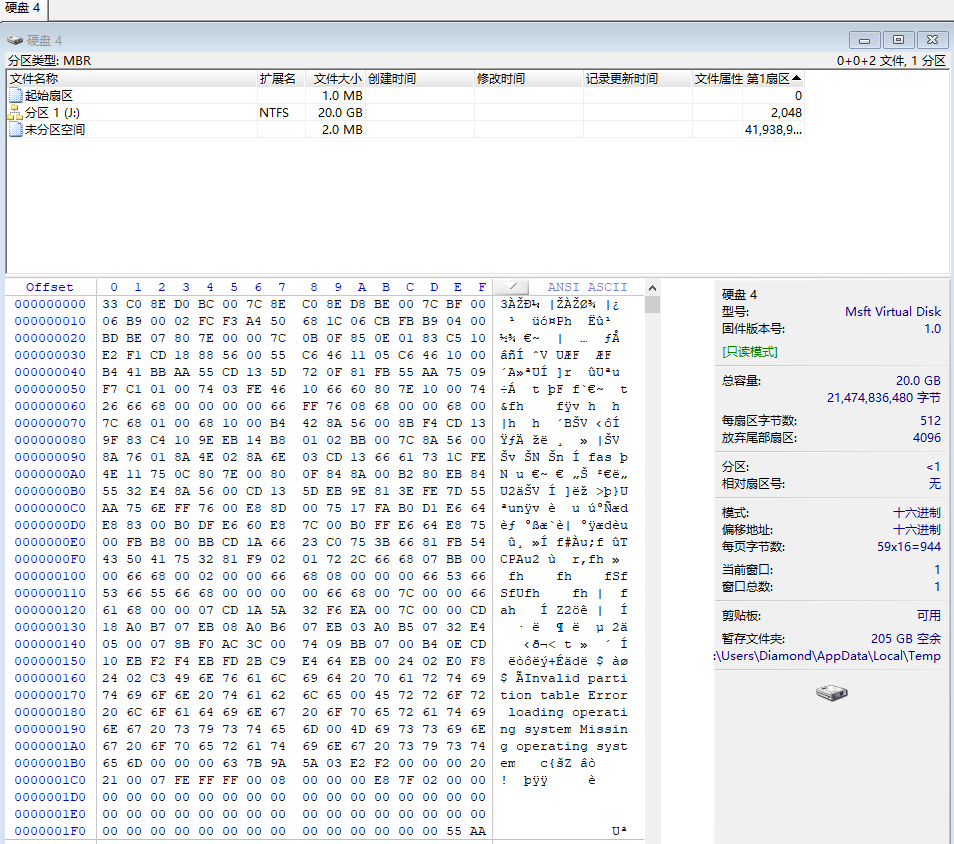Close the 硬盘 4 child window
Image resolution: width=954 pixels, height=844 pixels.
(x=932, y=40)
